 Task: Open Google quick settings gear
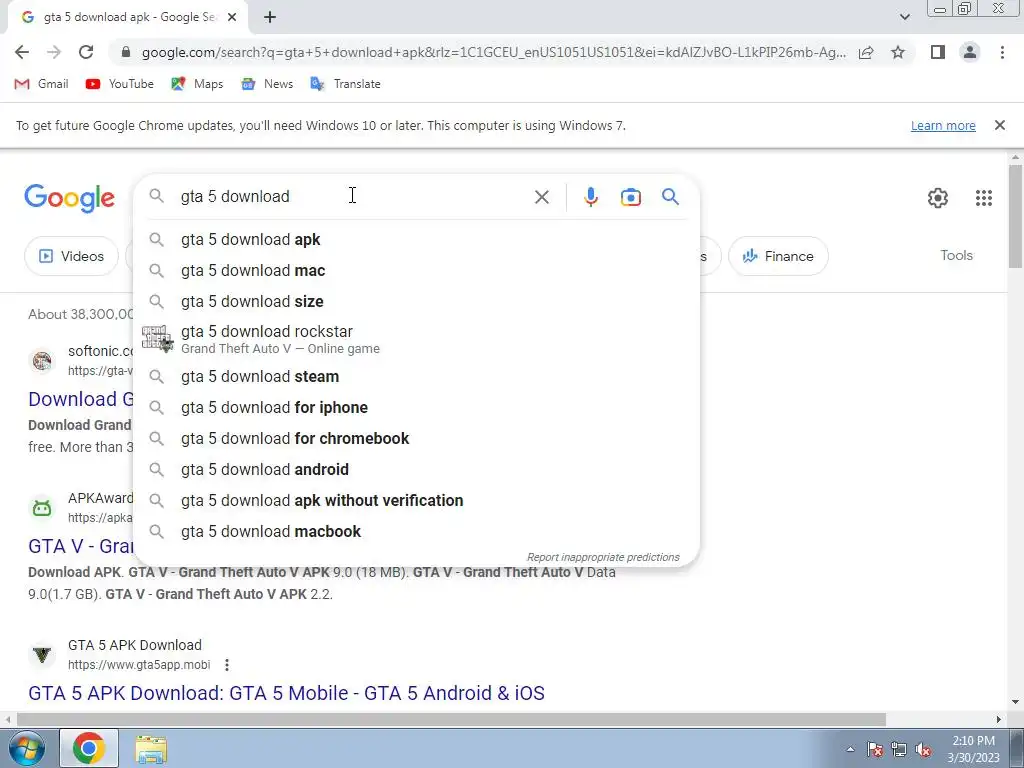938,198
